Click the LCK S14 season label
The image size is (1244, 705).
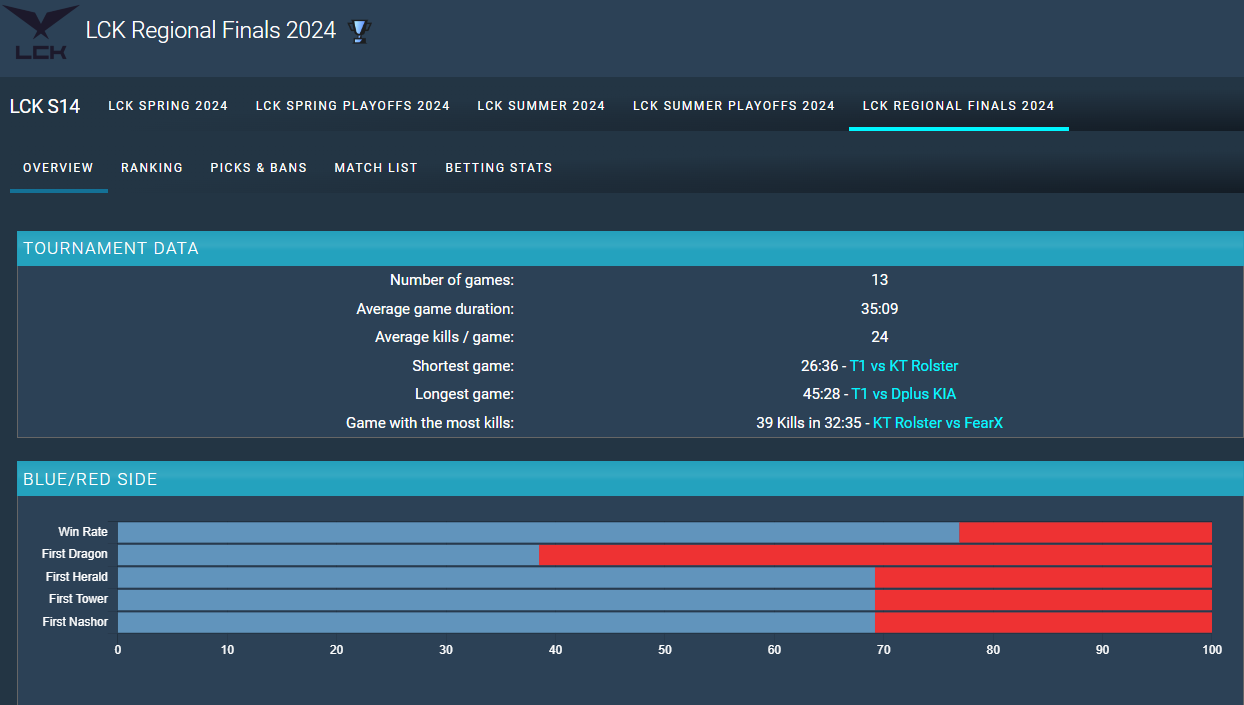pos(45,106)
